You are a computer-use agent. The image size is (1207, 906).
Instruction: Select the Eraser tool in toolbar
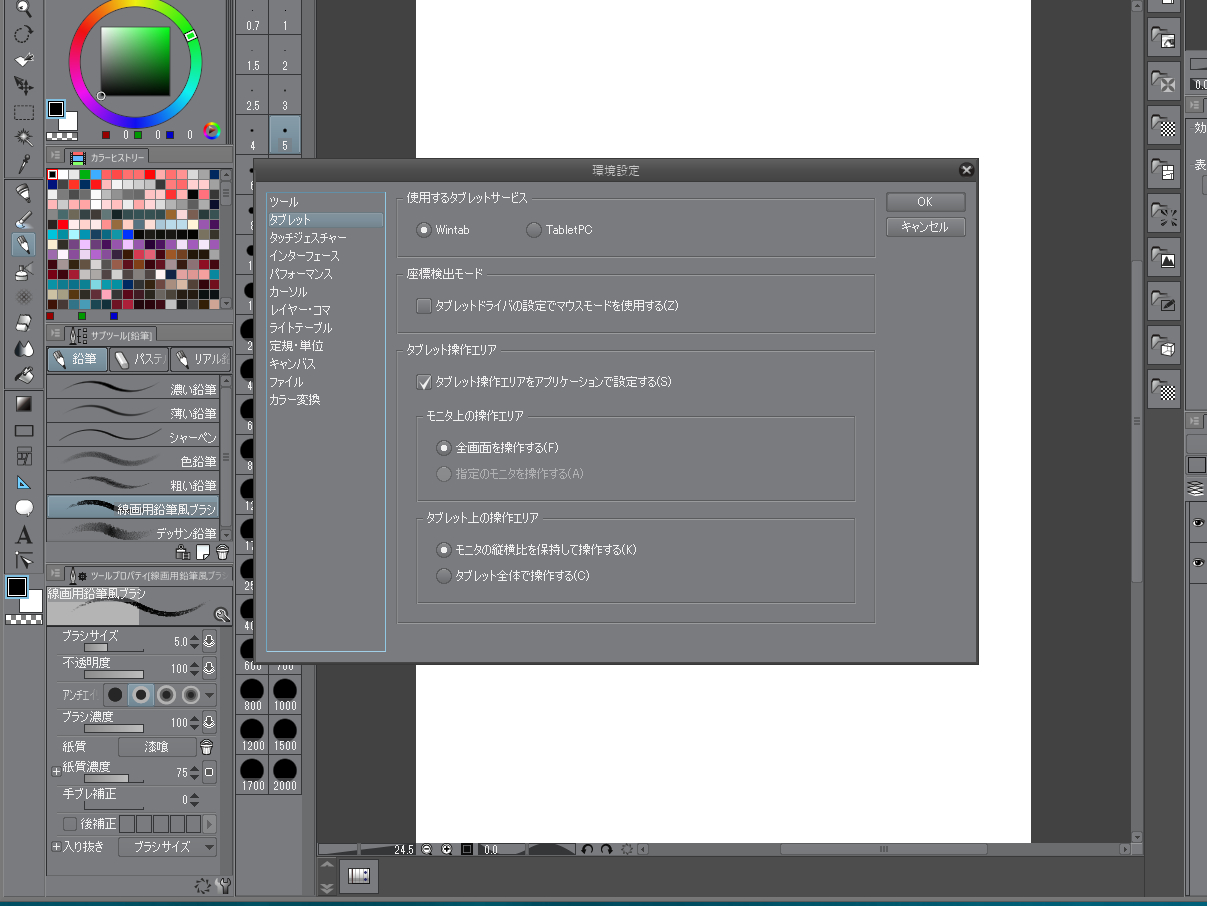pos(24,323)
